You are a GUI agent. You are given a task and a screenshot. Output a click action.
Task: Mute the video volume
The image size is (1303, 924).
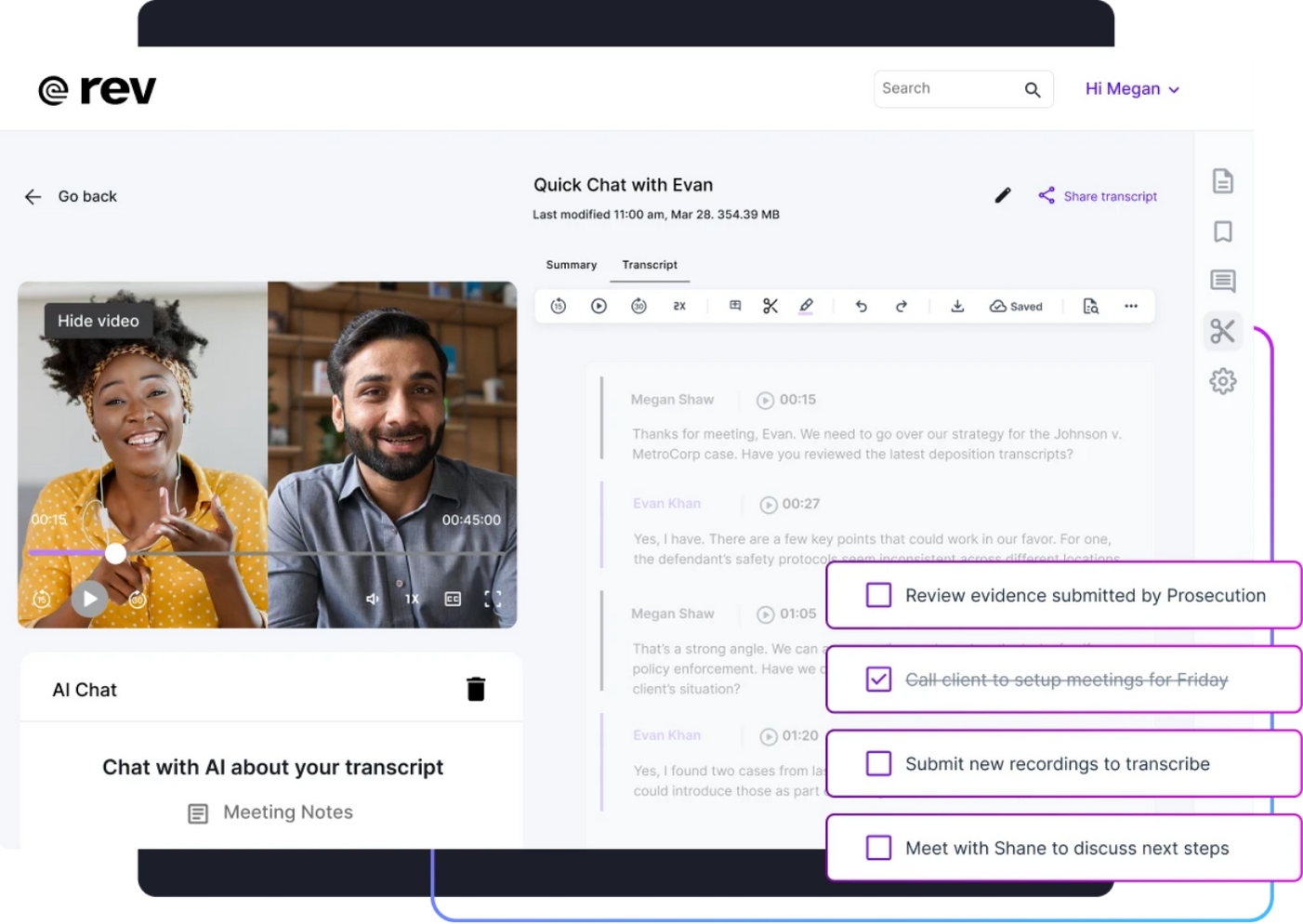pyautogui.click(x=373, y=600)
